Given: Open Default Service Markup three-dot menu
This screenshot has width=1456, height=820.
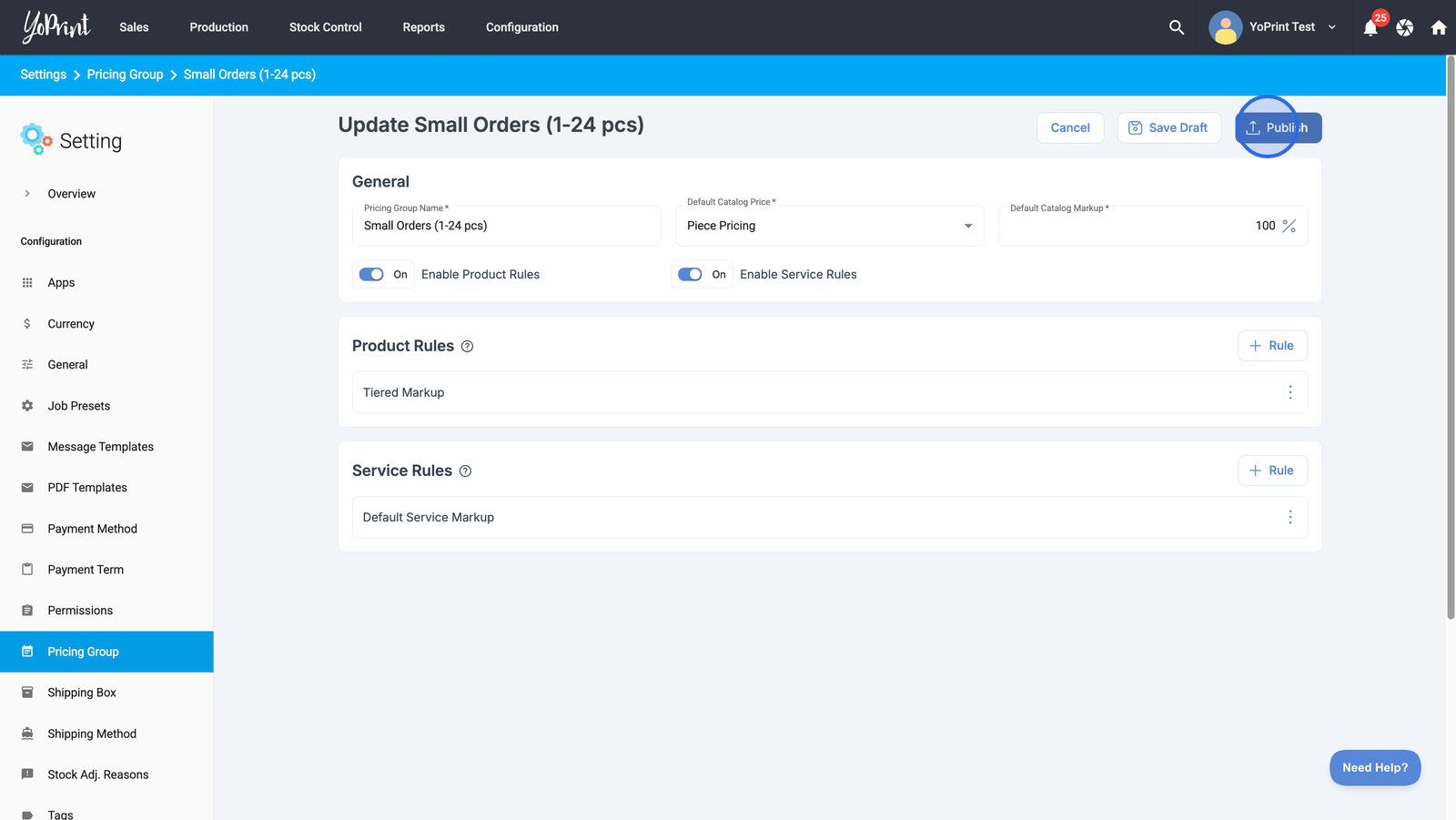Looking at the screenshot, I should click(x=1289, y=517).
